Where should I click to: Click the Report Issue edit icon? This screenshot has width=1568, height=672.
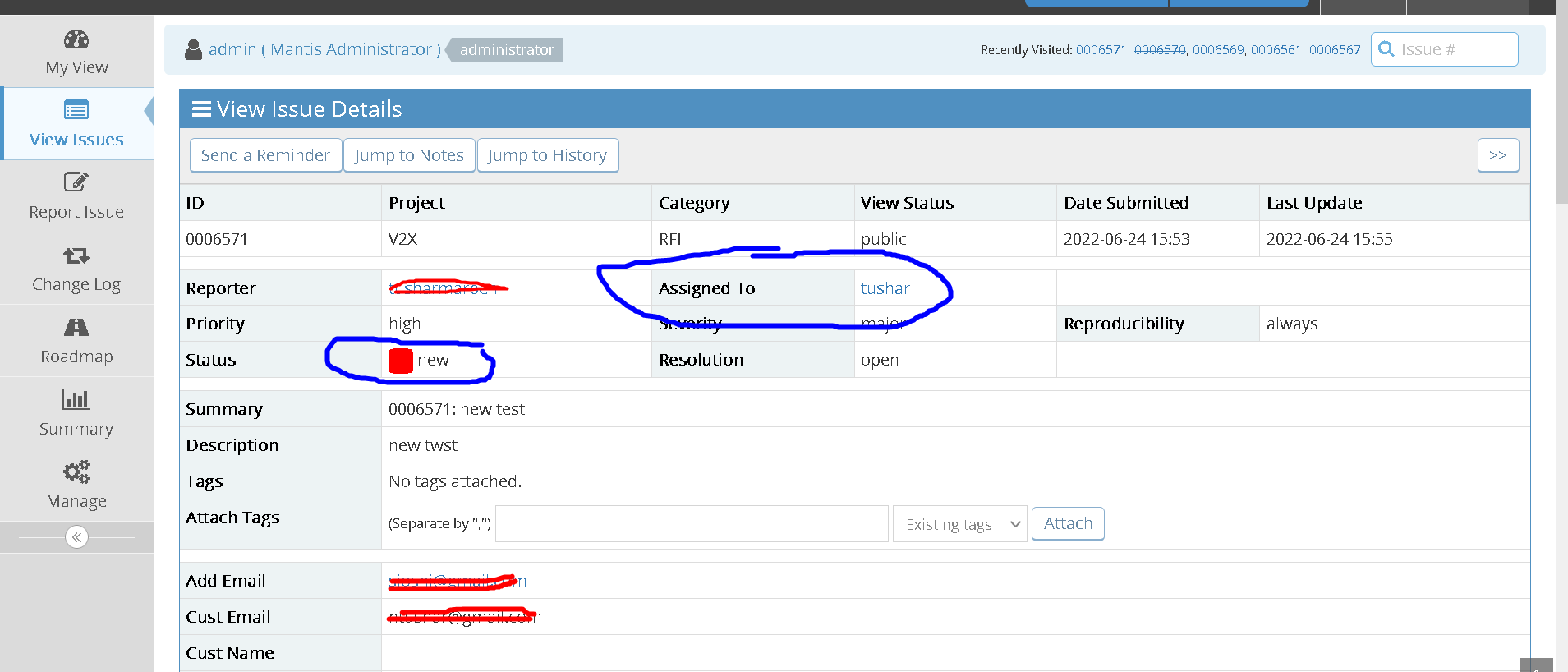point(76,182)
